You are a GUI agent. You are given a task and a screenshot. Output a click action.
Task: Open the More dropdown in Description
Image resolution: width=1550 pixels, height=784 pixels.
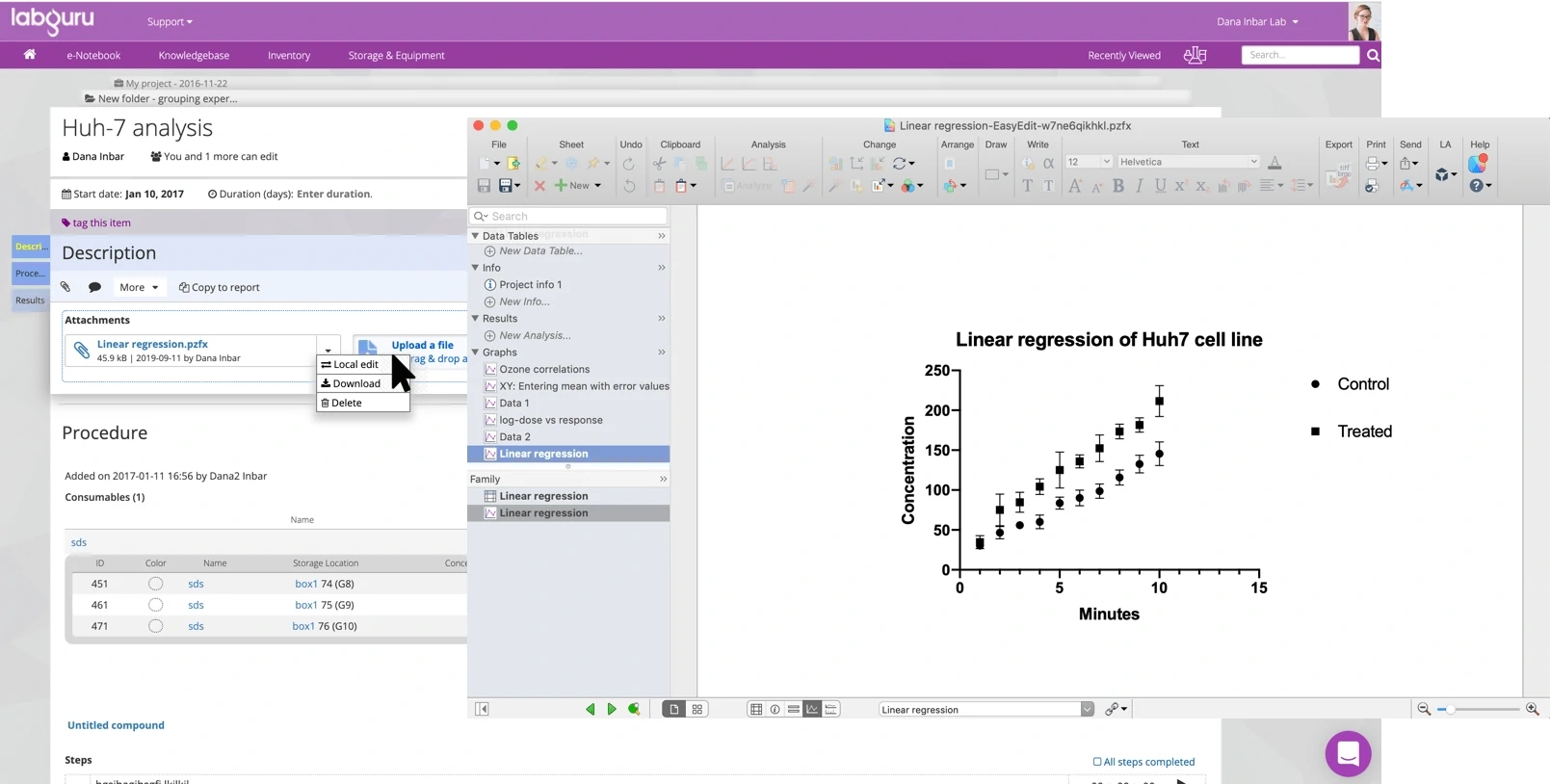[139, 287]
